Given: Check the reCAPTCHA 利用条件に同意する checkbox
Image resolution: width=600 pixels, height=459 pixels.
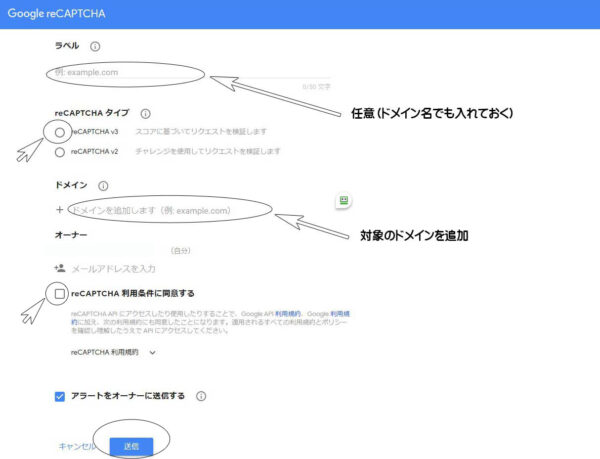Looking at the screenshot, I should pyautogui.click(x=60, y=294).
